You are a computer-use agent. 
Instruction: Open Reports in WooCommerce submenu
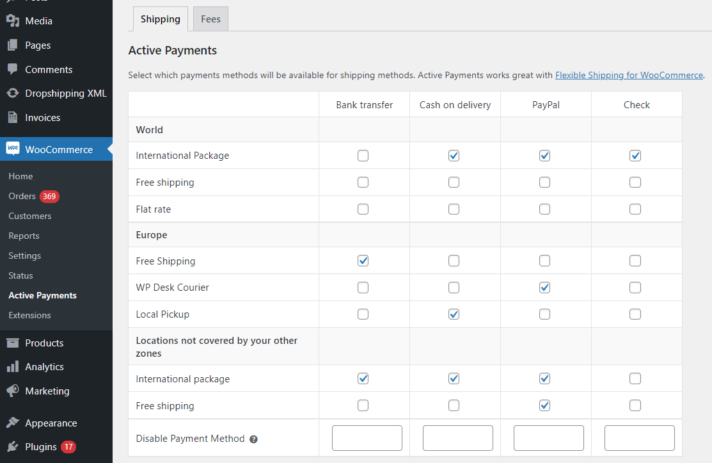[24, 236]
